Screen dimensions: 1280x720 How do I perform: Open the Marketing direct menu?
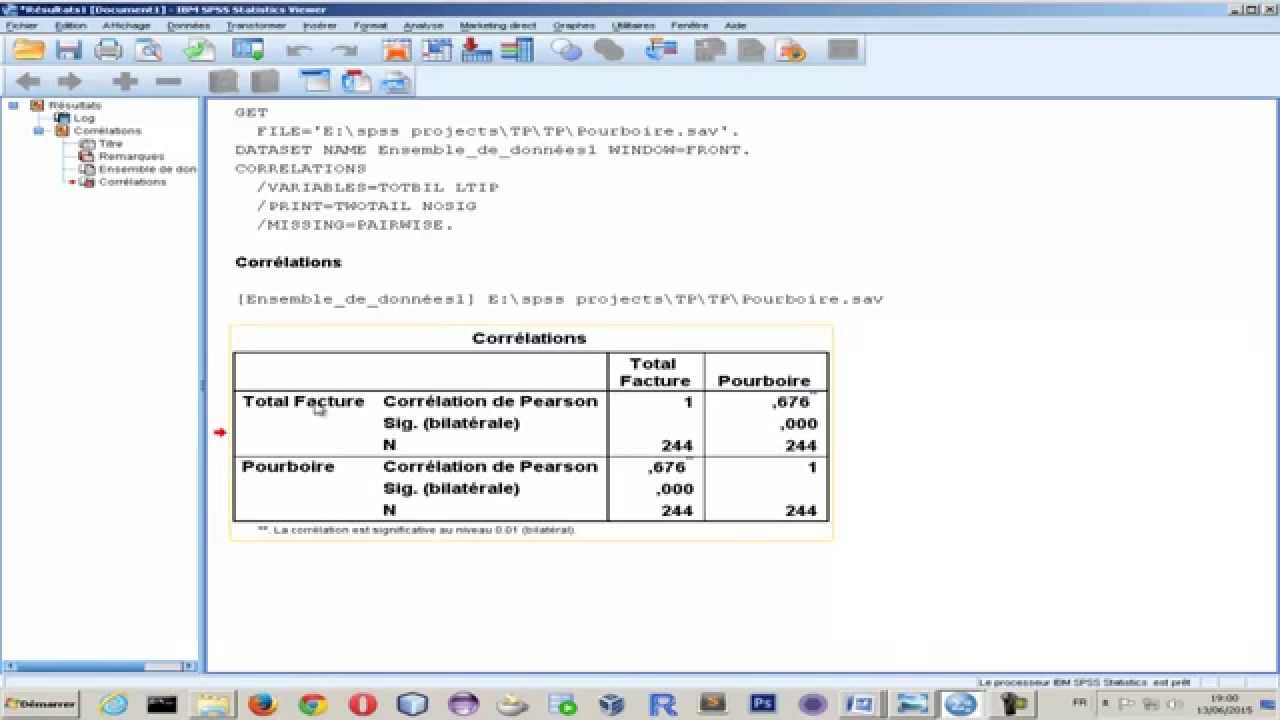coord(497,25)
